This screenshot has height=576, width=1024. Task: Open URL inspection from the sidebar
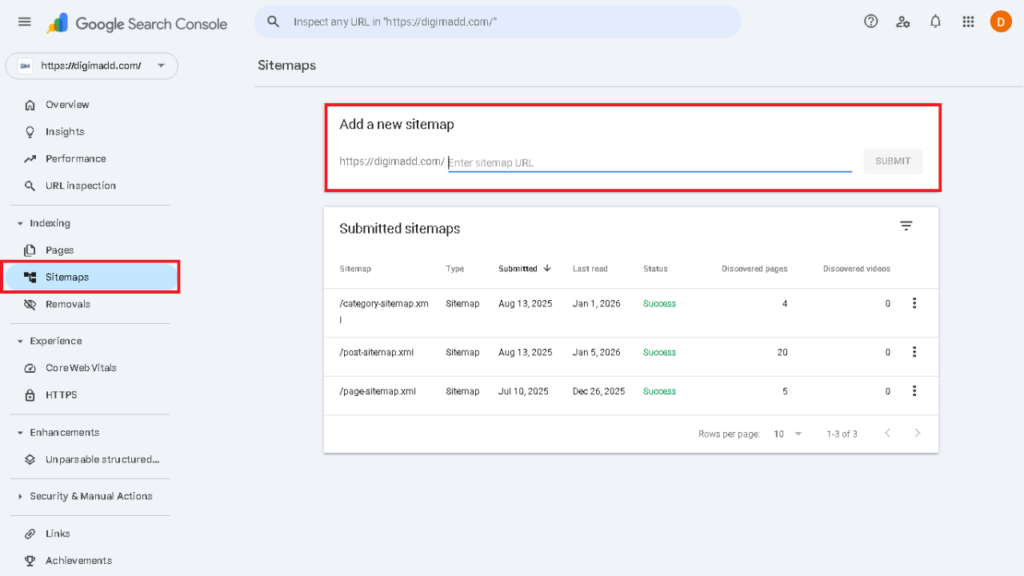(80, 186)
